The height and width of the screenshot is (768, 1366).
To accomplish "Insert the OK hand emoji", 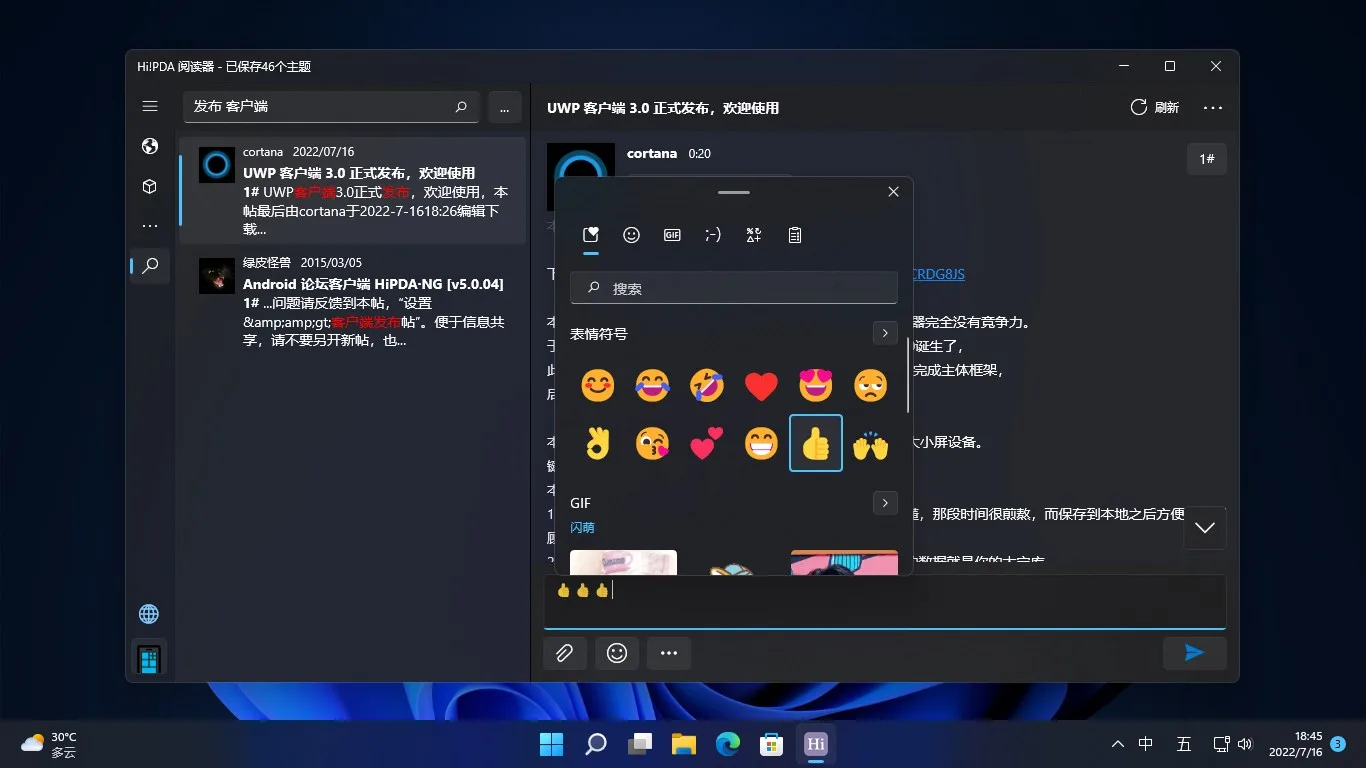I will tap(598, 443).
